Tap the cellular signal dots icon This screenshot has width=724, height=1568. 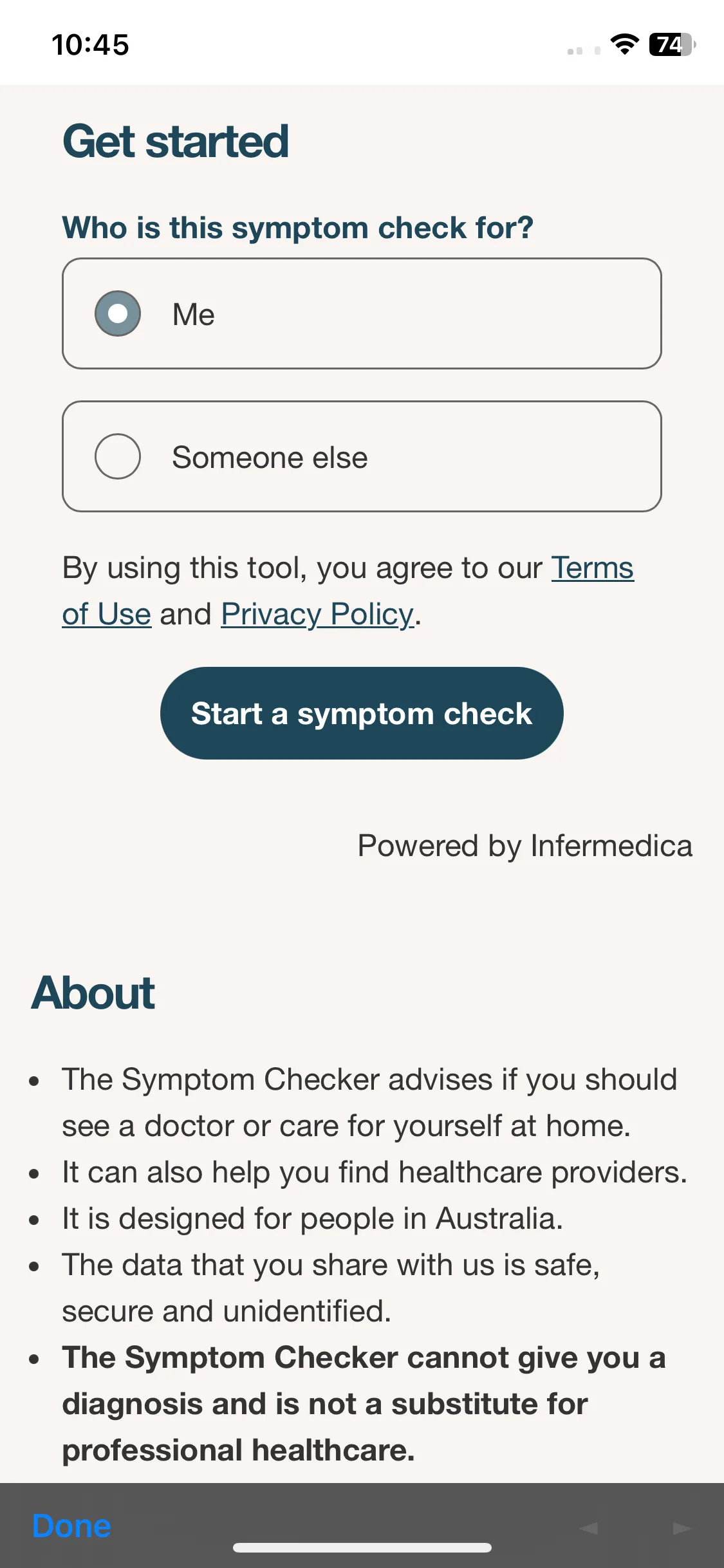click(584, 50)
